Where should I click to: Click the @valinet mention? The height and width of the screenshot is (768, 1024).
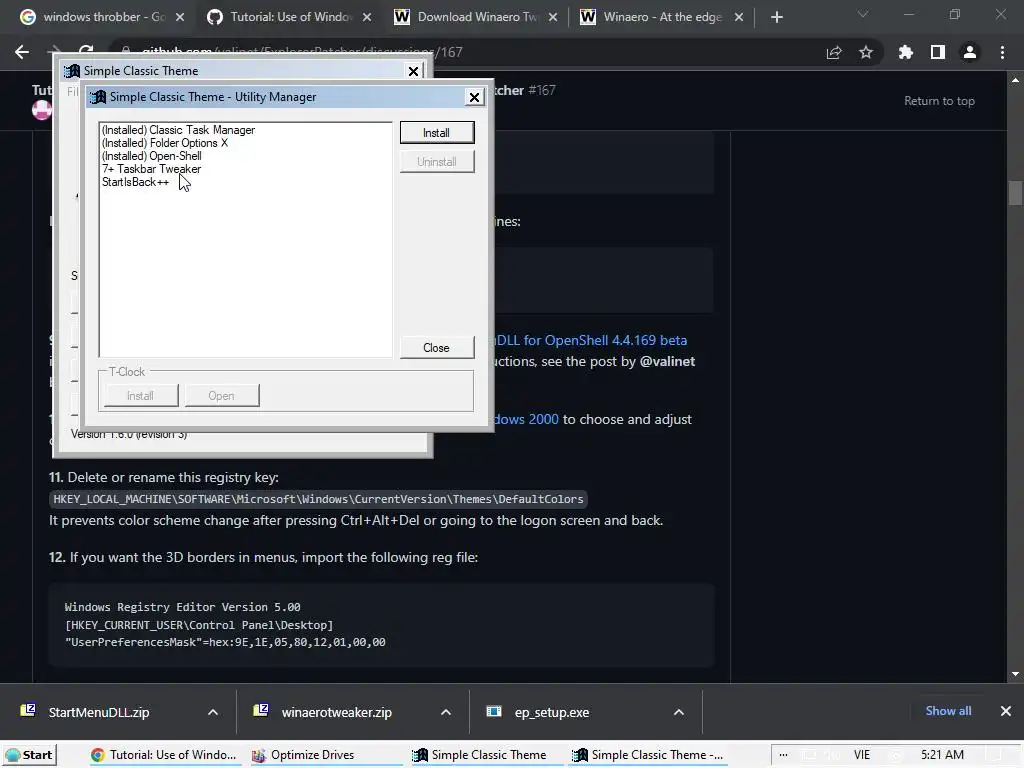tap(667, 361)
